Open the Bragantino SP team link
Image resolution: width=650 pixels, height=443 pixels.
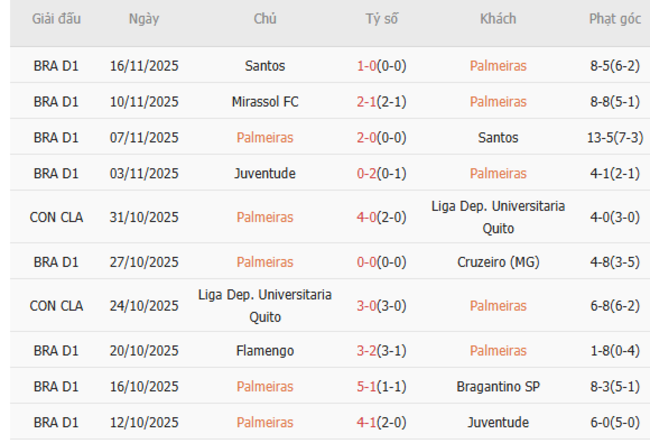pyautogui.click(x=498, y=386)
